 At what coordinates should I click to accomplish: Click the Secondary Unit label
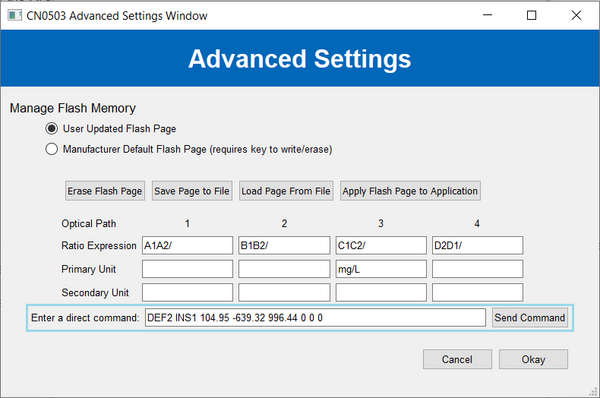click(x=95, y=293)
